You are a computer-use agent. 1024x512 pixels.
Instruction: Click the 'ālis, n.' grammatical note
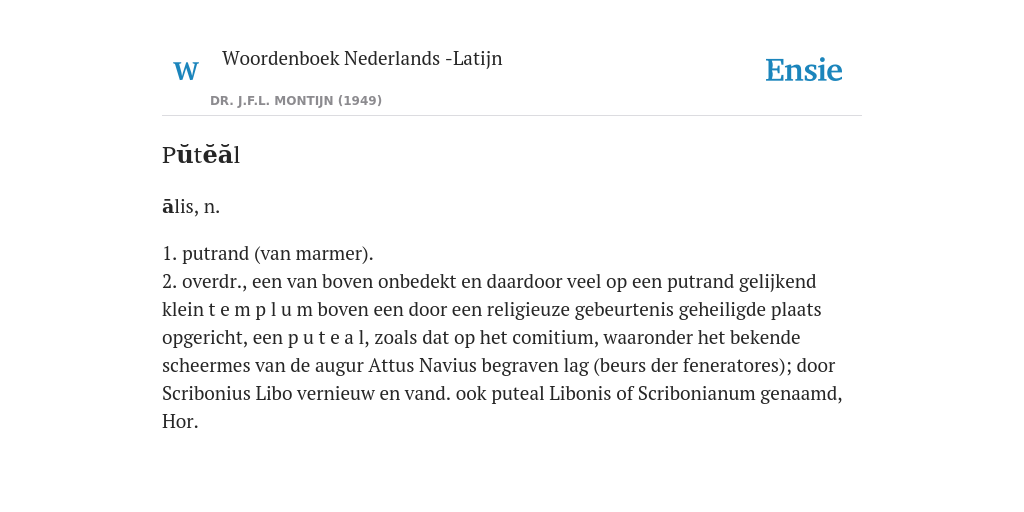click(x=191, y=206)
